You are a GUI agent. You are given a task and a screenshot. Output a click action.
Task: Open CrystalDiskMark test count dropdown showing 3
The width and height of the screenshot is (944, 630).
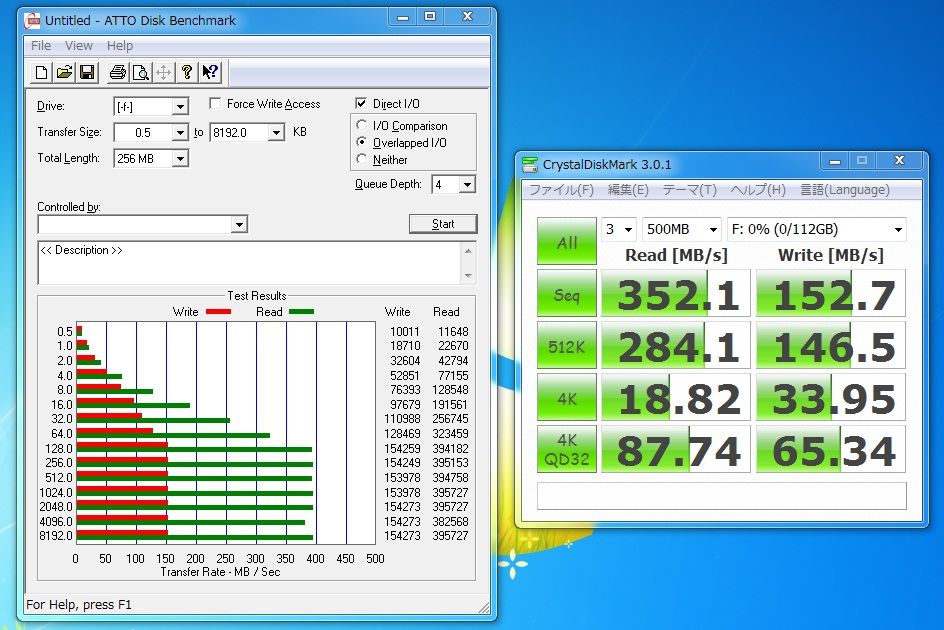tap(619, 229)
